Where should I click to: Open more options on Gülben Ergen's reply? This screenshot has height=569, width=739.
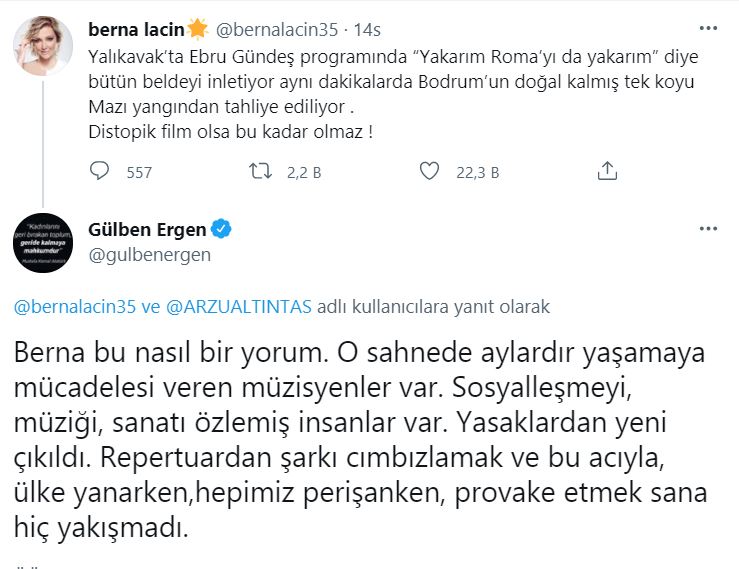click(x=707, y=231)
